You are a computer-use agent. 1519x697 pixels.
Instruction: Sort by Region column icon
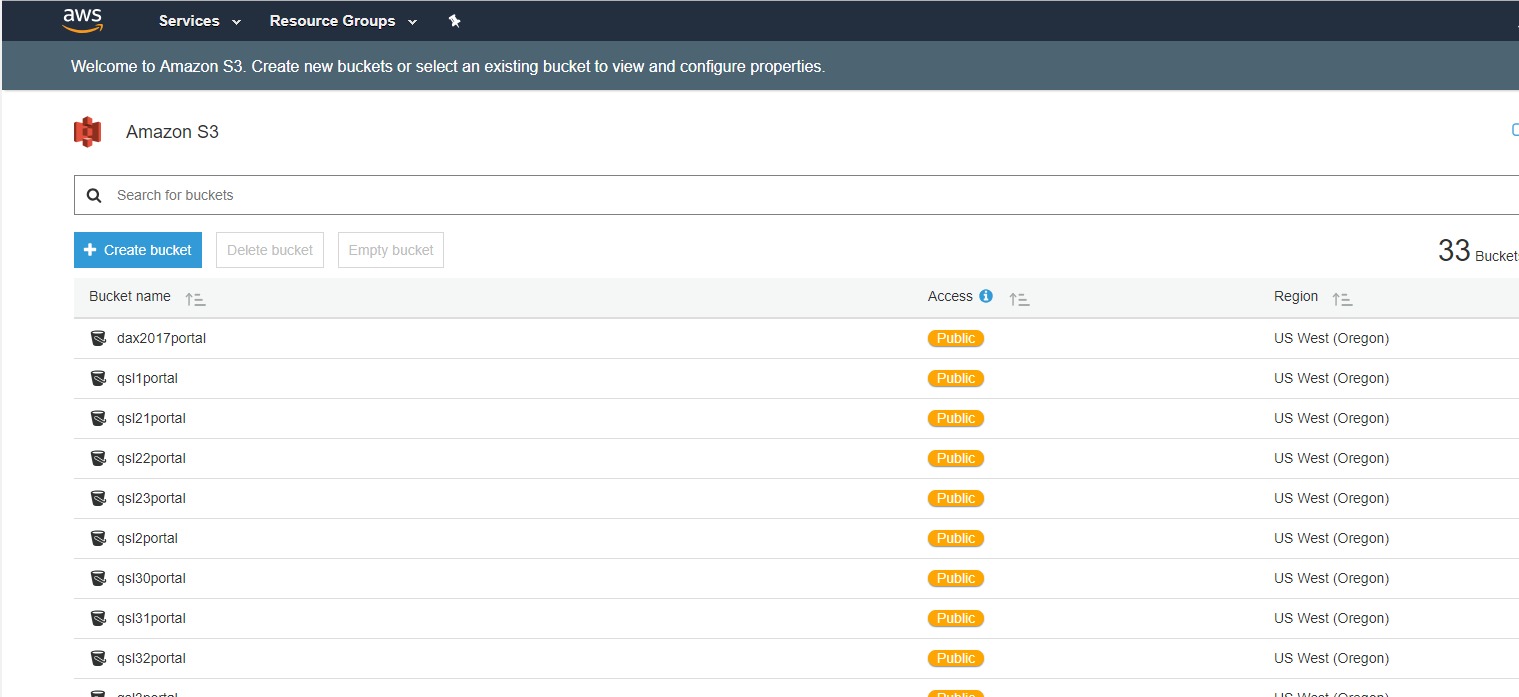pyautogui.click(x=1342, y=298)
